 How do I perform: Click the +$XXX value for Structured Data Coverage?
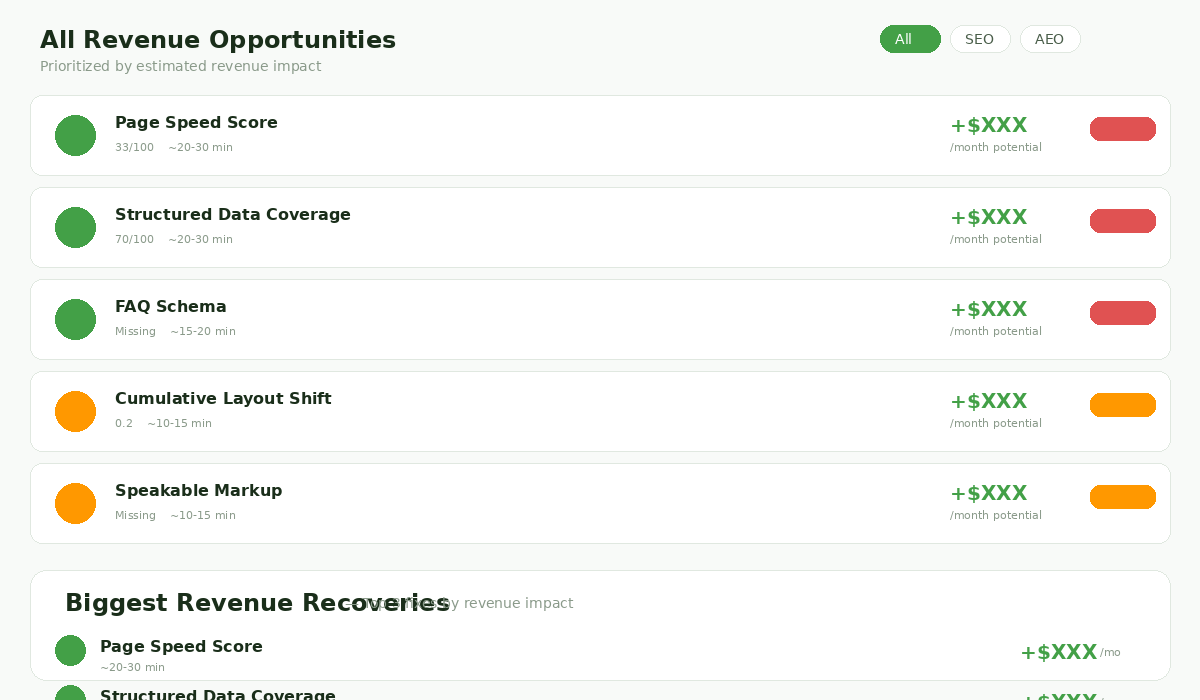pyautogui.click(x=988, y=217)
